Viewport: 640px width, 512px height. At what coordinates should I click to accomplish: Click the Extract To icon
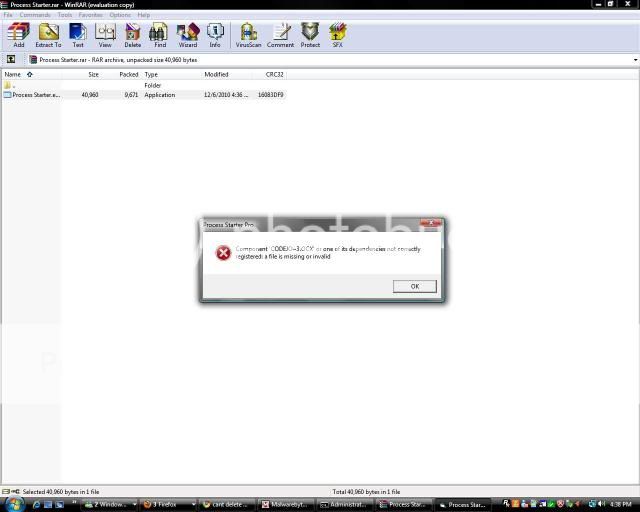click(48, 35)
